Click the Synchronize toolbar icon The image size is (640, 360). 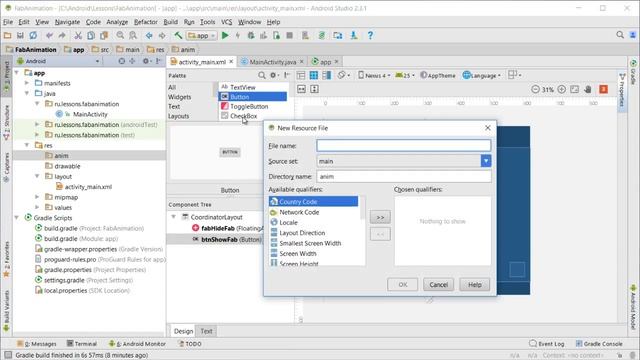33,36
